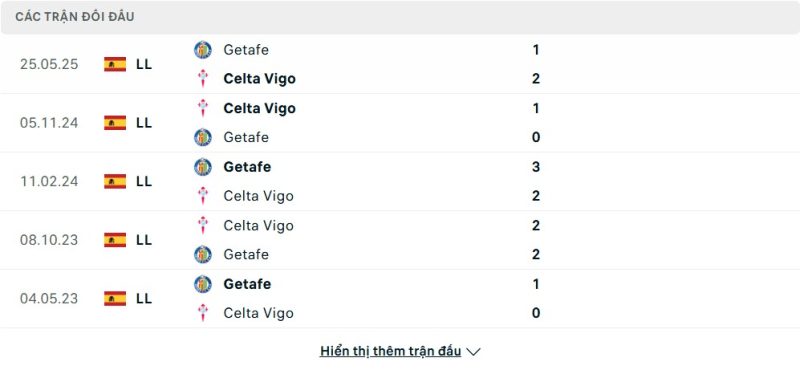Select LL league label on 08.10.23 row
This screenshot has height=374, width=800.
point(144,240)
